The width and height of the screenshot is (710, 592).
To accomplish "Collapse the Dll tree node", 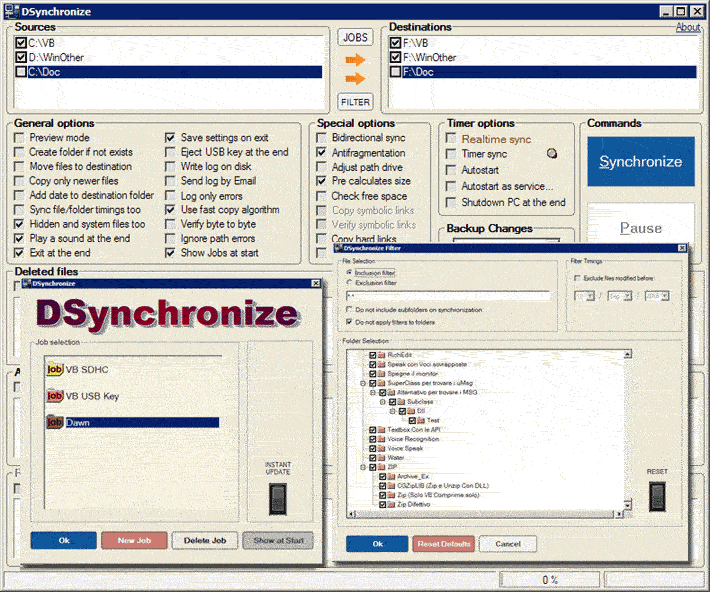I will (x=393, y=411).
